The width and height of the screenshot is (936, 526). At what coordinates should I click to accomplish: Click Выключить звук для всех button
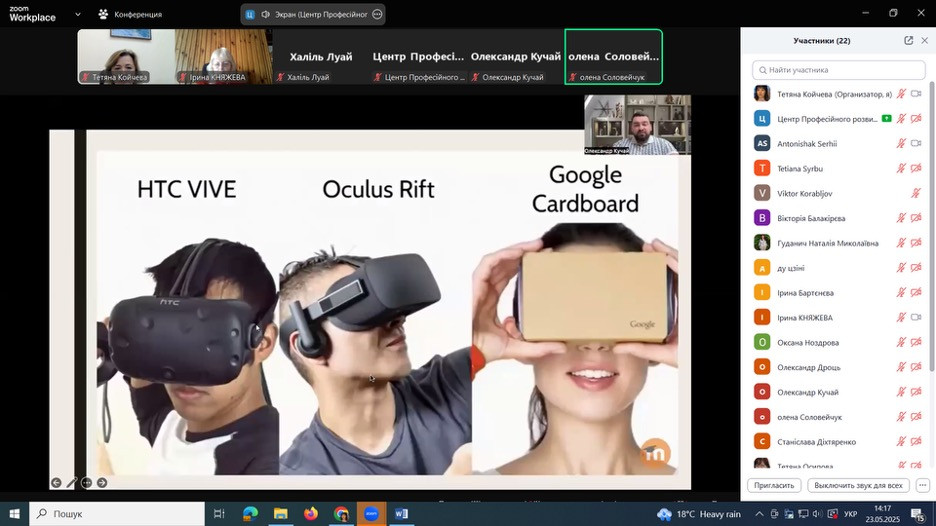[x=858, y=485]
